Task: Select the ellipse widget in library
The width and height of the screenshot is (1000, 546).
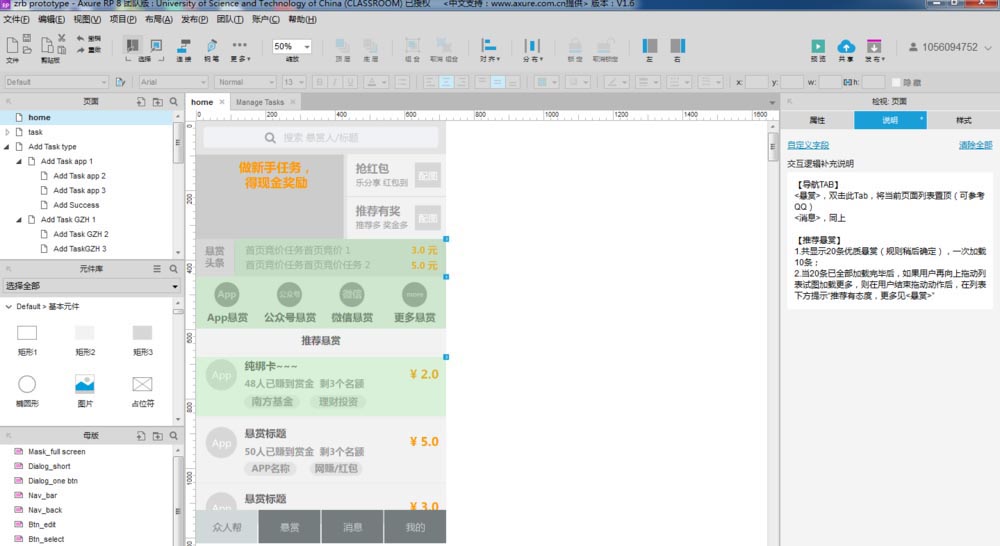Action: (x=27, y=384)
